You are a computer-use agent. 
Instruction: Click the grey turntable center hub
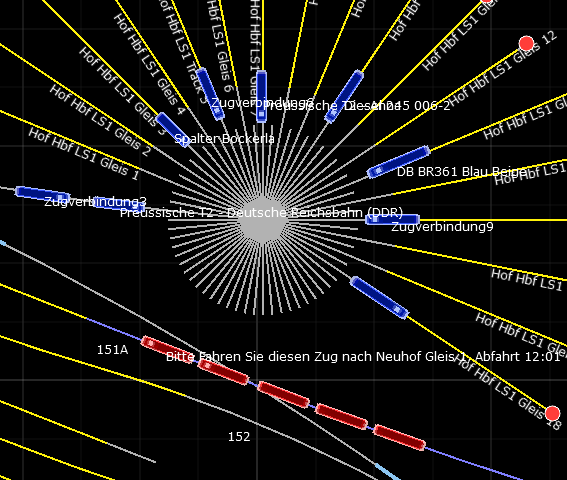pos(263,220)
